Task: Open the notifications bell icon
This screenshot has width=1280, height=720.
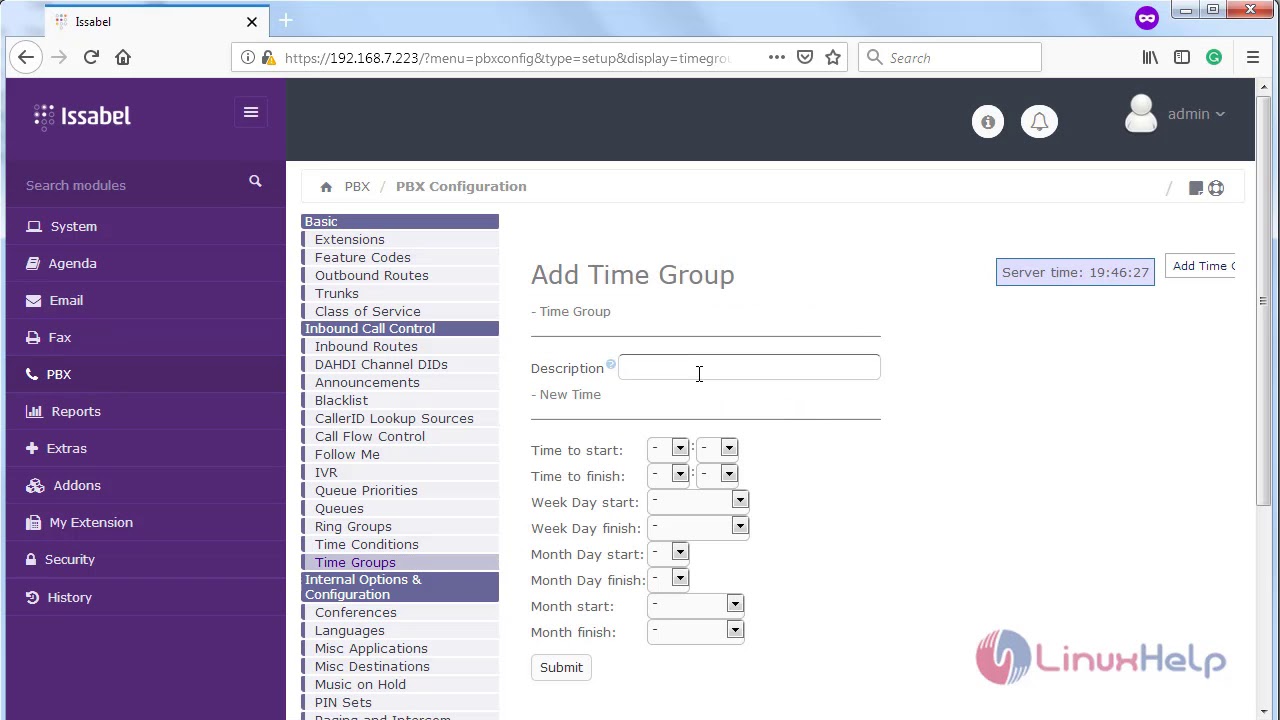Action: click(x=1039, y=122)
